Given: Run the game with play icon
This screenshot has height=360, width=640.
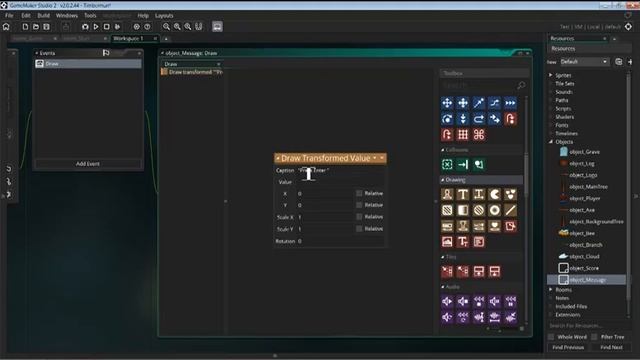Looking at the screenshot, I should coord(96,27).
